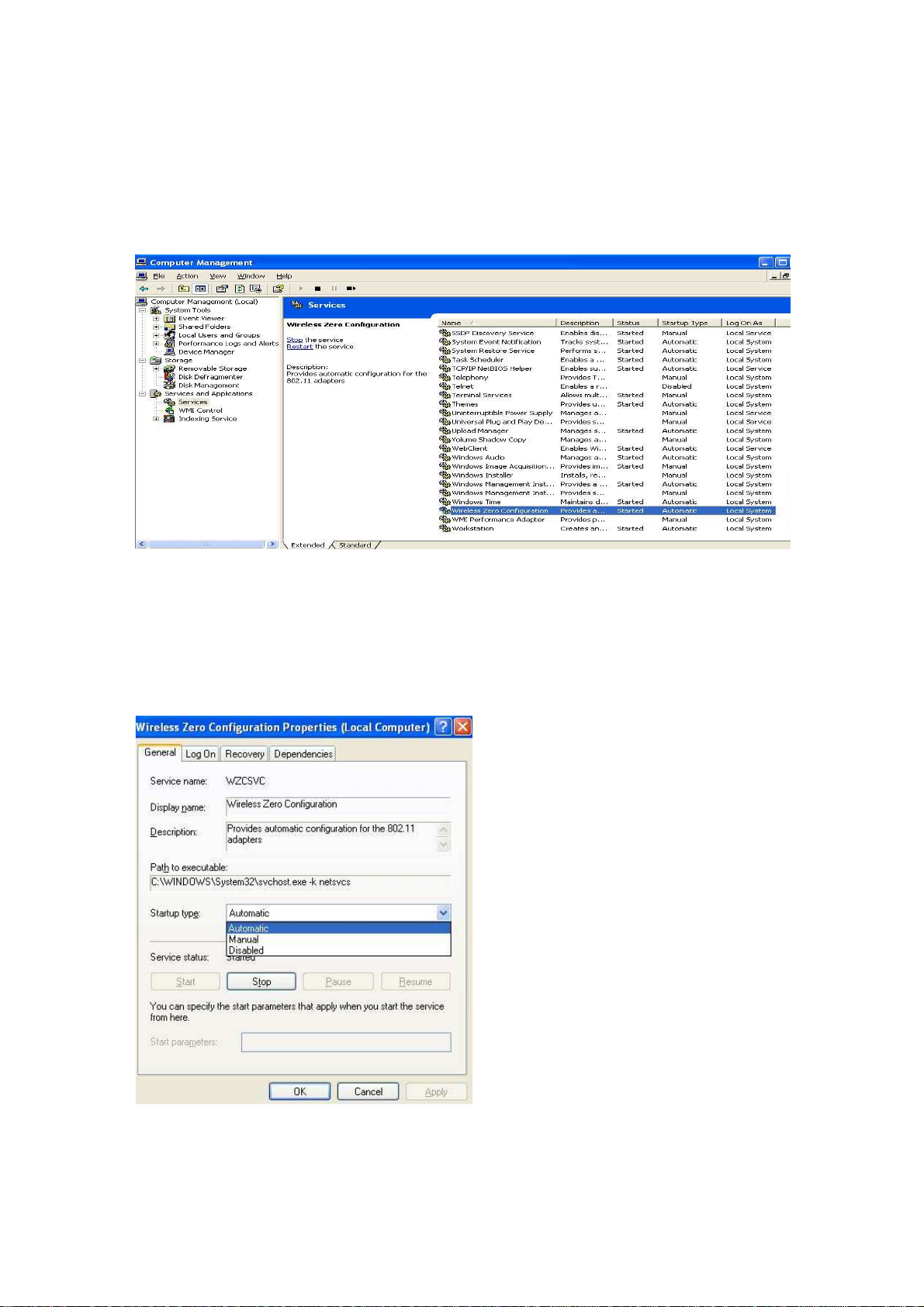Click the gear icon beside Task Scheduler
The height and width of the screenshot is (1307, 924).
pos(445,360)
